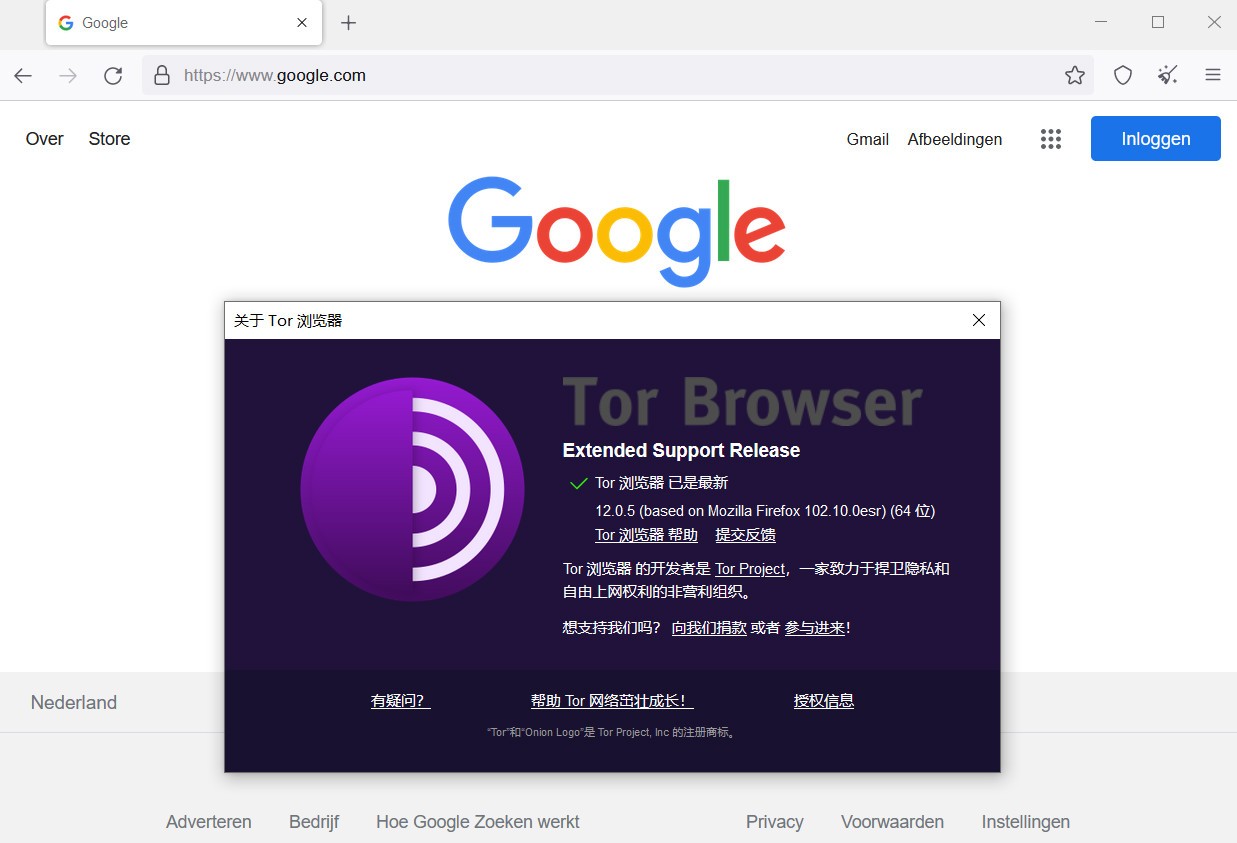The width and height of the screenshot is (1237, 843).
Task: Click the New Identity broom icon
Action: 1167,76
